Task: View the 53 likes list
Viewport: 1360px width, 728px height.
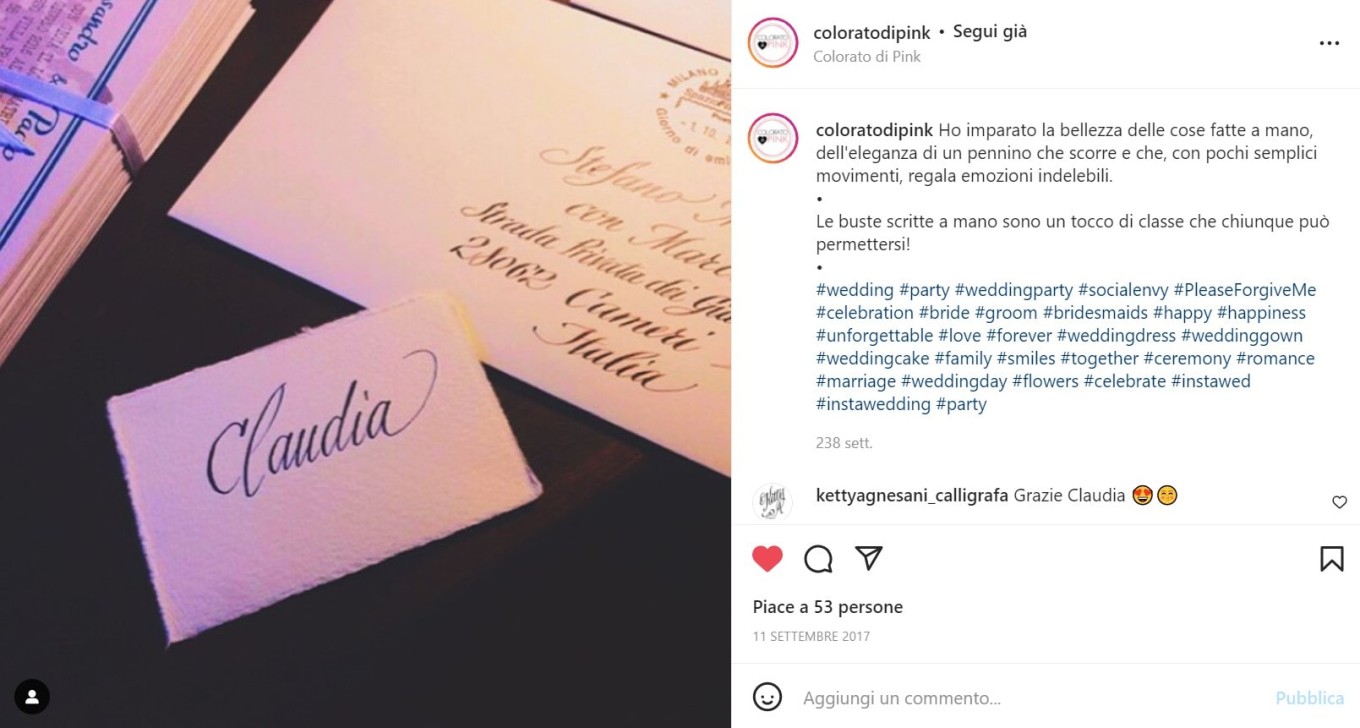Action: (x=828, y=607)
